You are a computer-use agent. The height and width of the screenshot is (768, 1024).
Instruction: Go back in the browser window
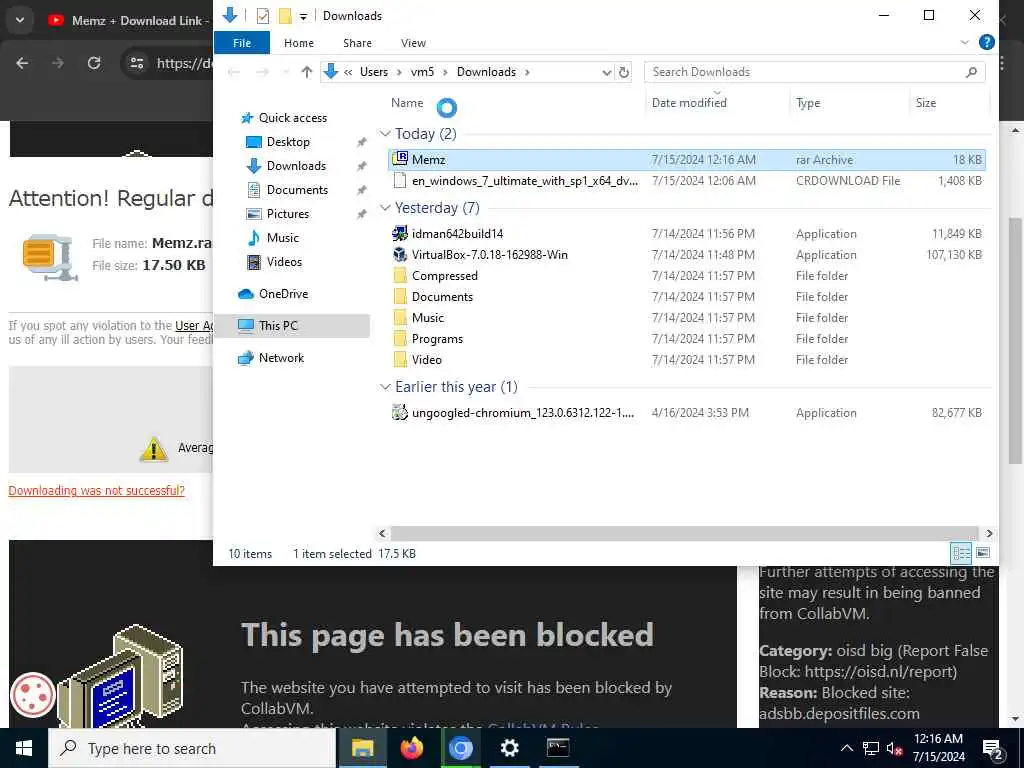(22, 63)
